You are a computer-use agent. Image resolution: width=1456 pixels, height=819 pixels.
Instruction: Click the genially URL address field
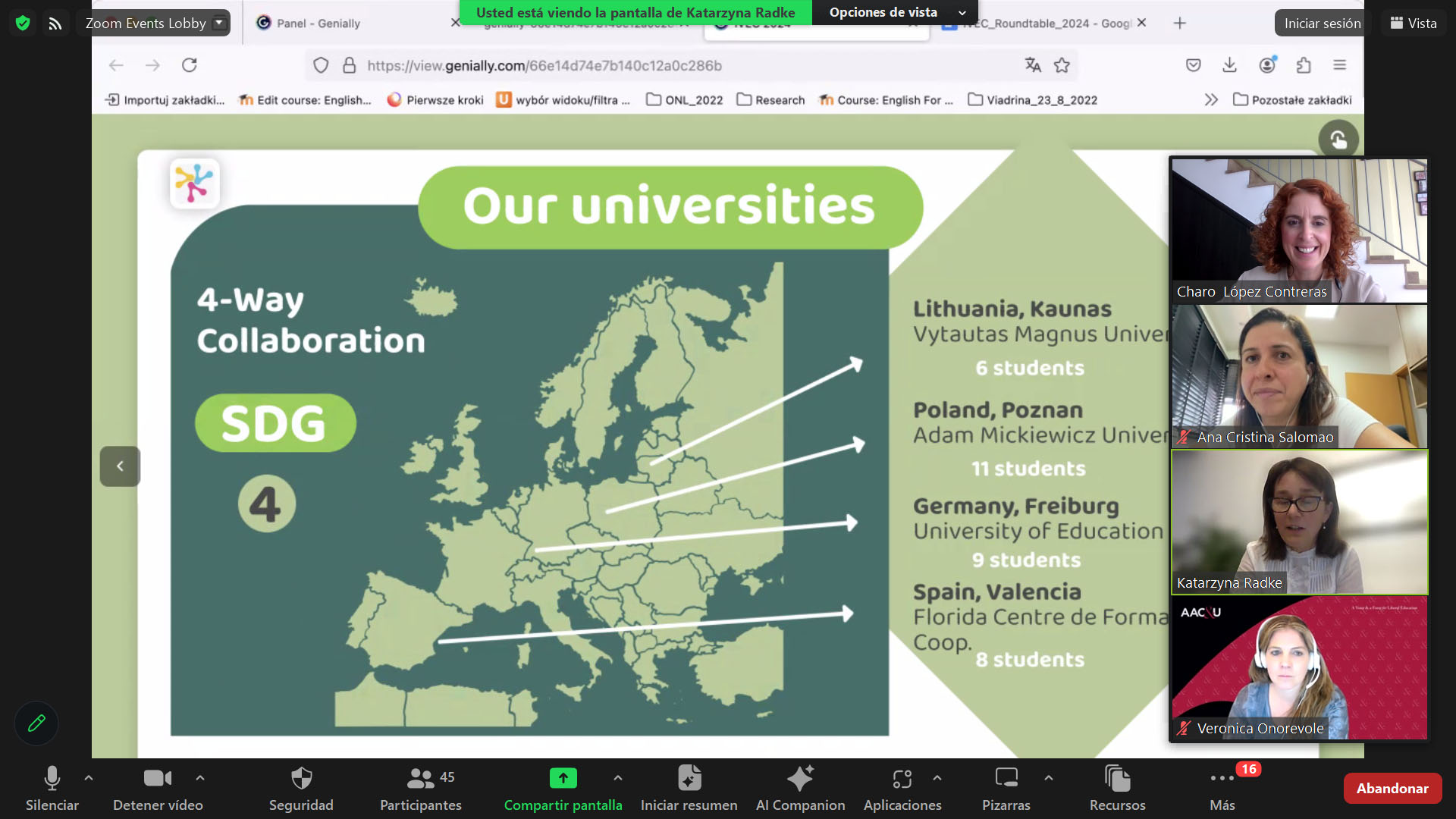(544, 65)
